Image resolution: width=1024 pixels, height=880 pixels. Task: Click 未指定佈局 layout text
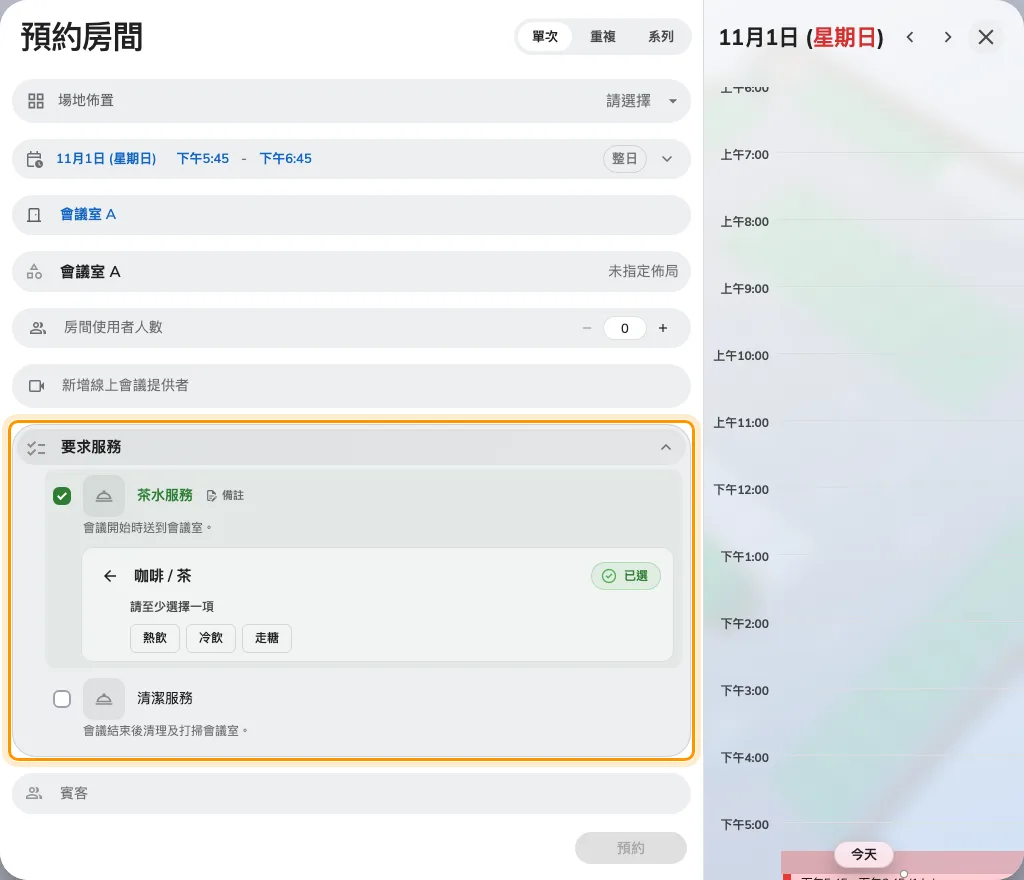(643, 271)
